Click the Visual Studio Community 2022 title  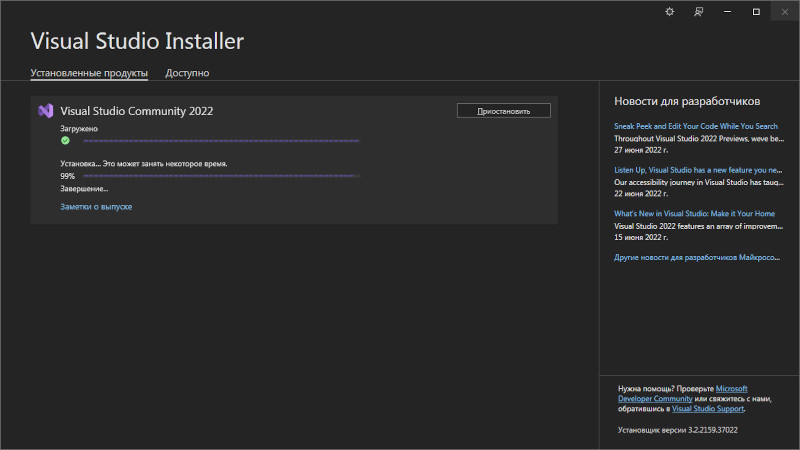136,111
